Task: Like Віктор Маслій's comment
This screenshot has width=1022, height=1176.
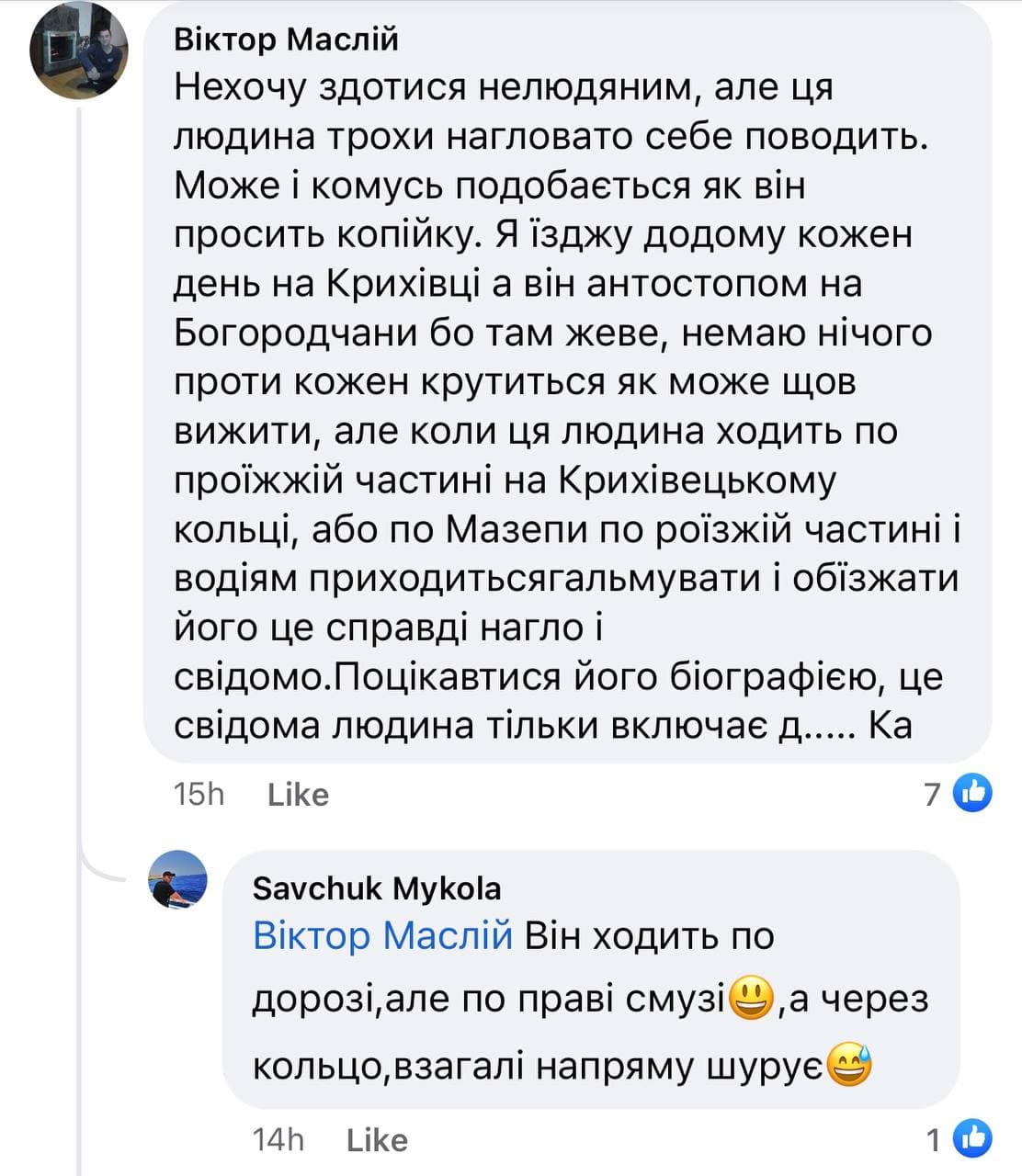Action: (x=298, y=795)
